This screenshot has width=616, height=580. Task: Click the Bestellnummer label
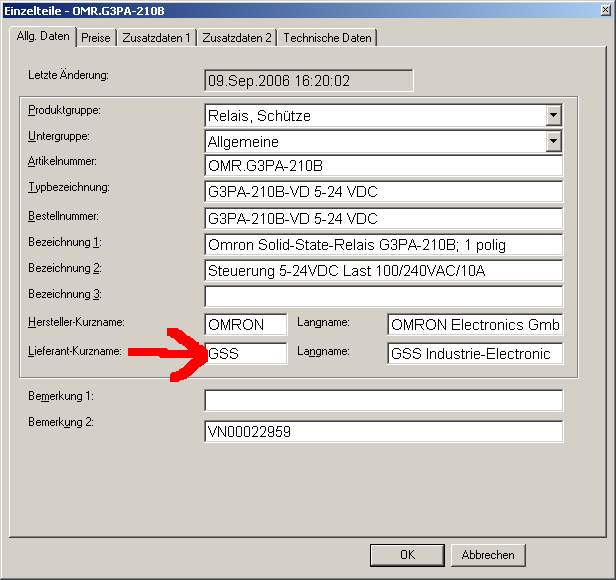tap(63, 216)
